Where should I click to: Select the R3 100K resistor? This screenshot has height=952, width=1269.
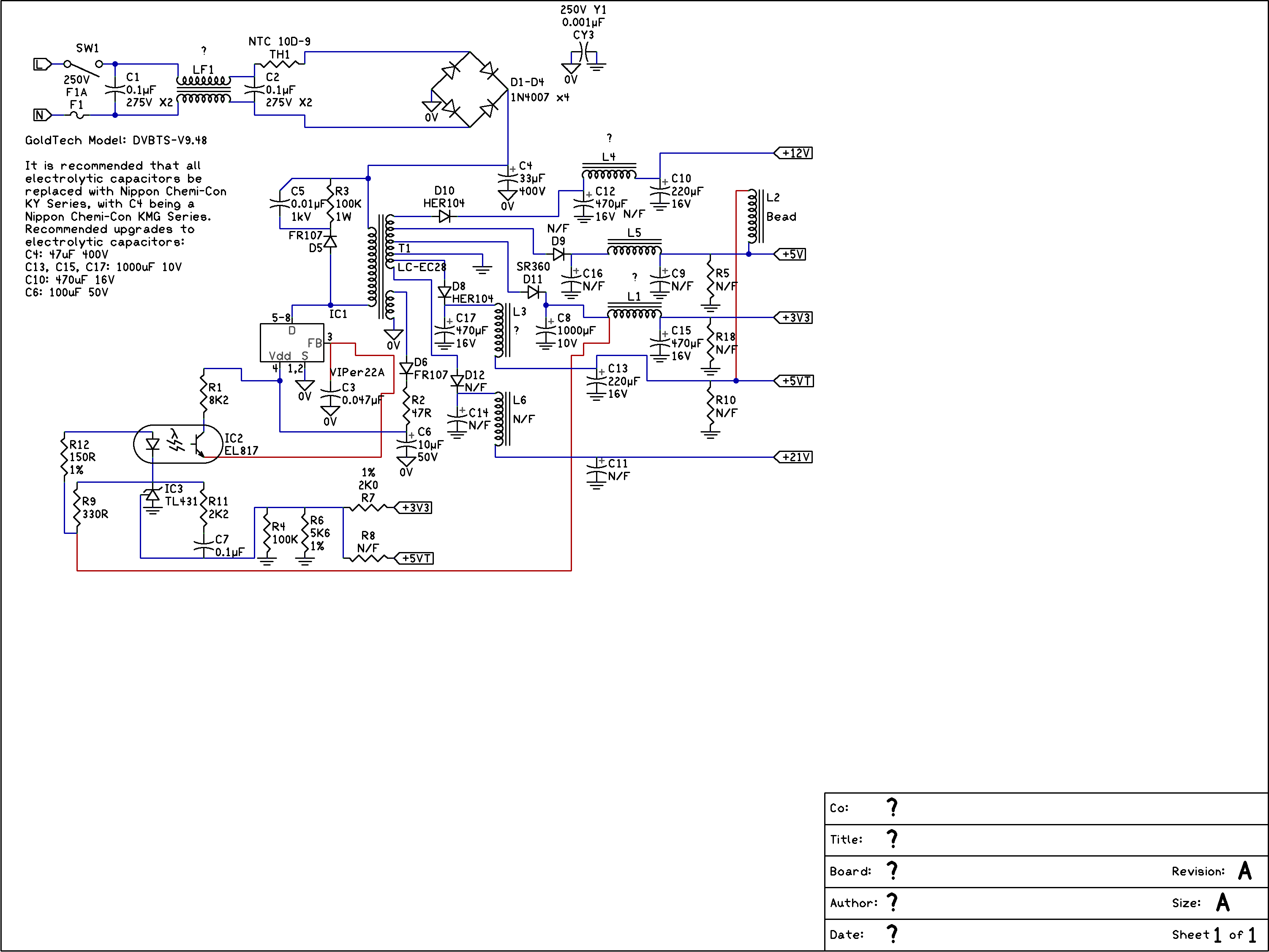330,204
